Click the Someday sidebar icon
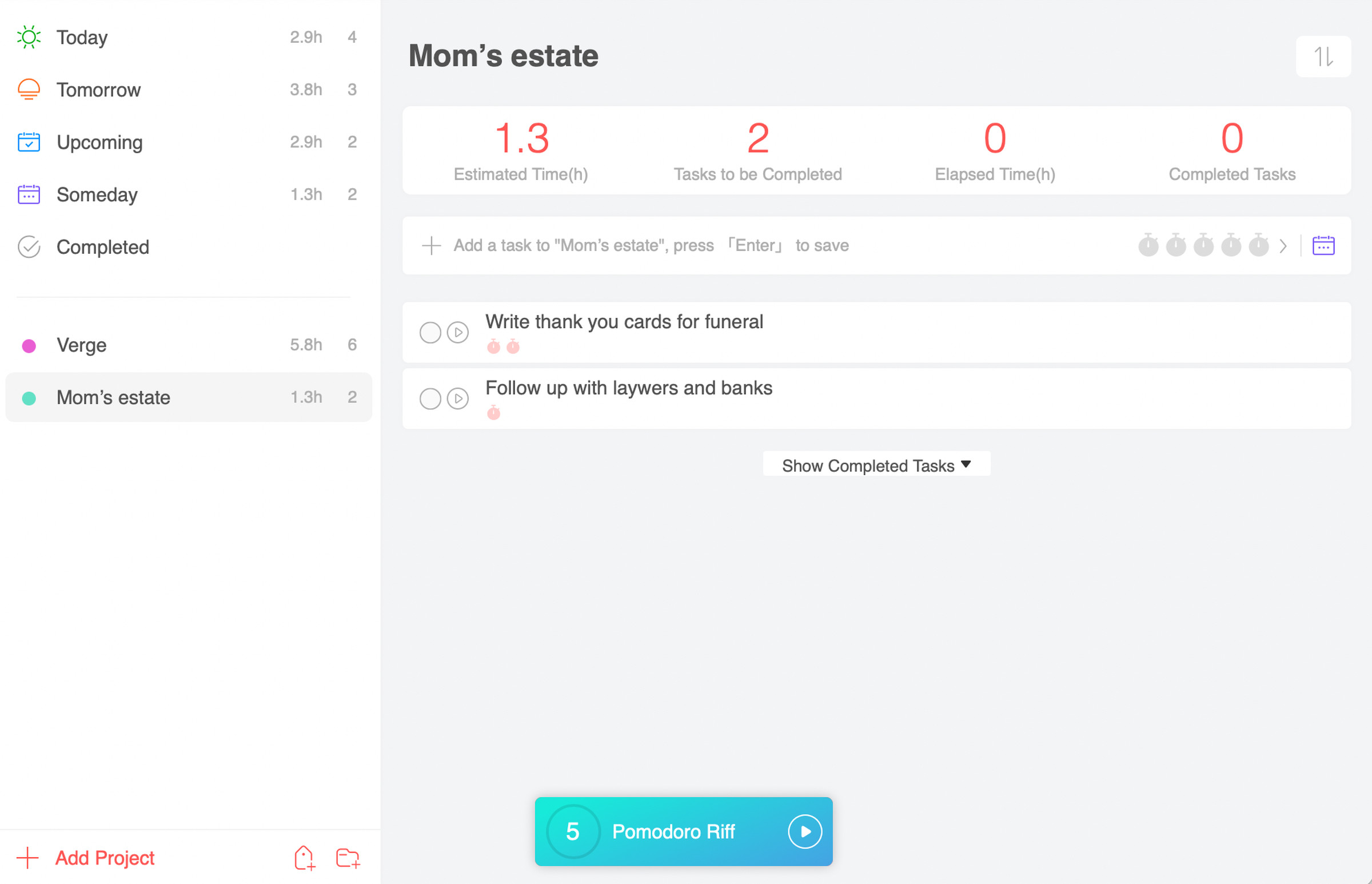 pyautogui.click(x=28, y=194)
